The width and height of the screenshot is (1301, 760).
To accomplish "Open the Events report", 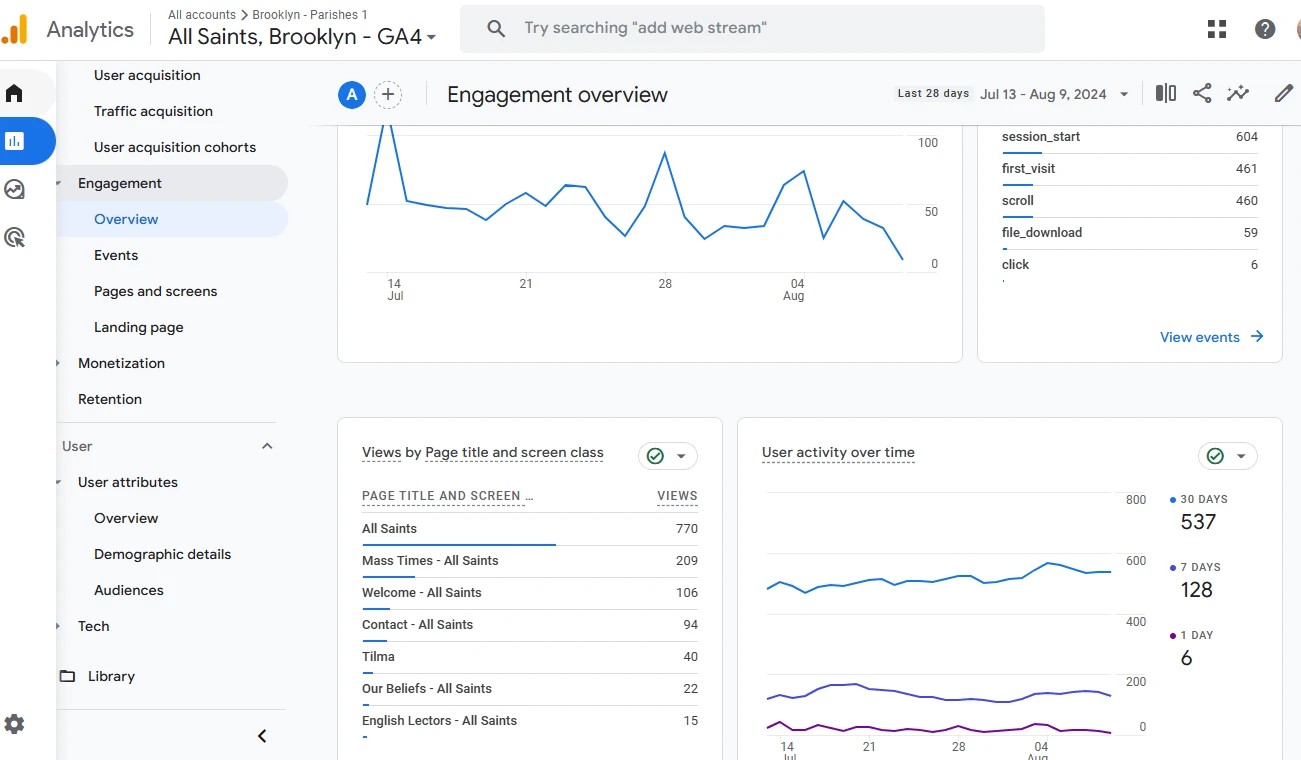I will [x=116, y=255].
